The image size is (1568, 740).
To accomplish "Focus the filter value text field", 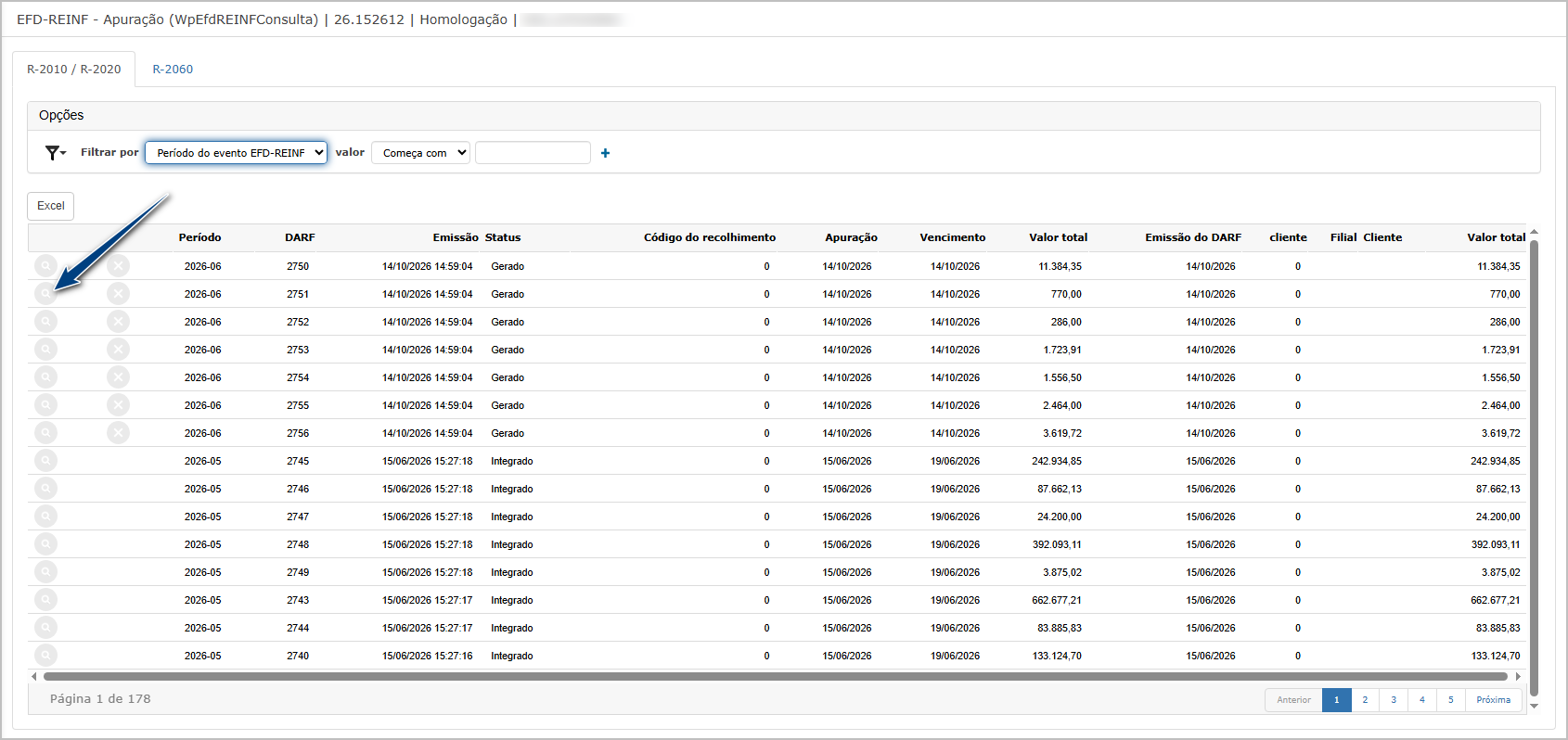I will [x=533, y=153].
